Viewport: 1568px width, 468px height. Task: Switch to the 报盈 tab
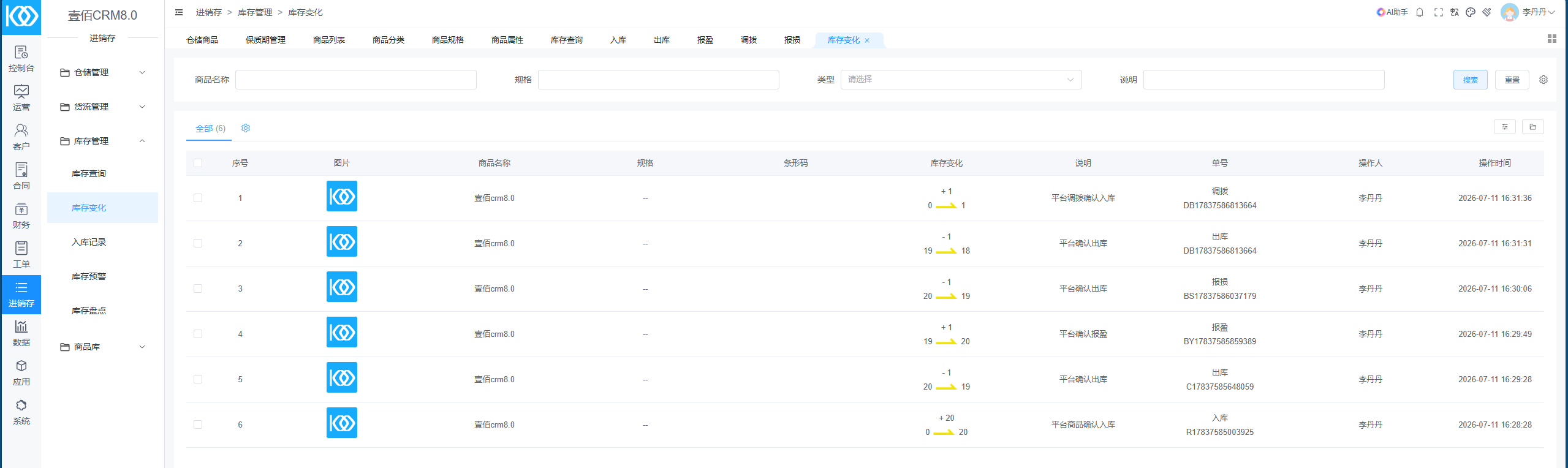[x=705, y=40]
